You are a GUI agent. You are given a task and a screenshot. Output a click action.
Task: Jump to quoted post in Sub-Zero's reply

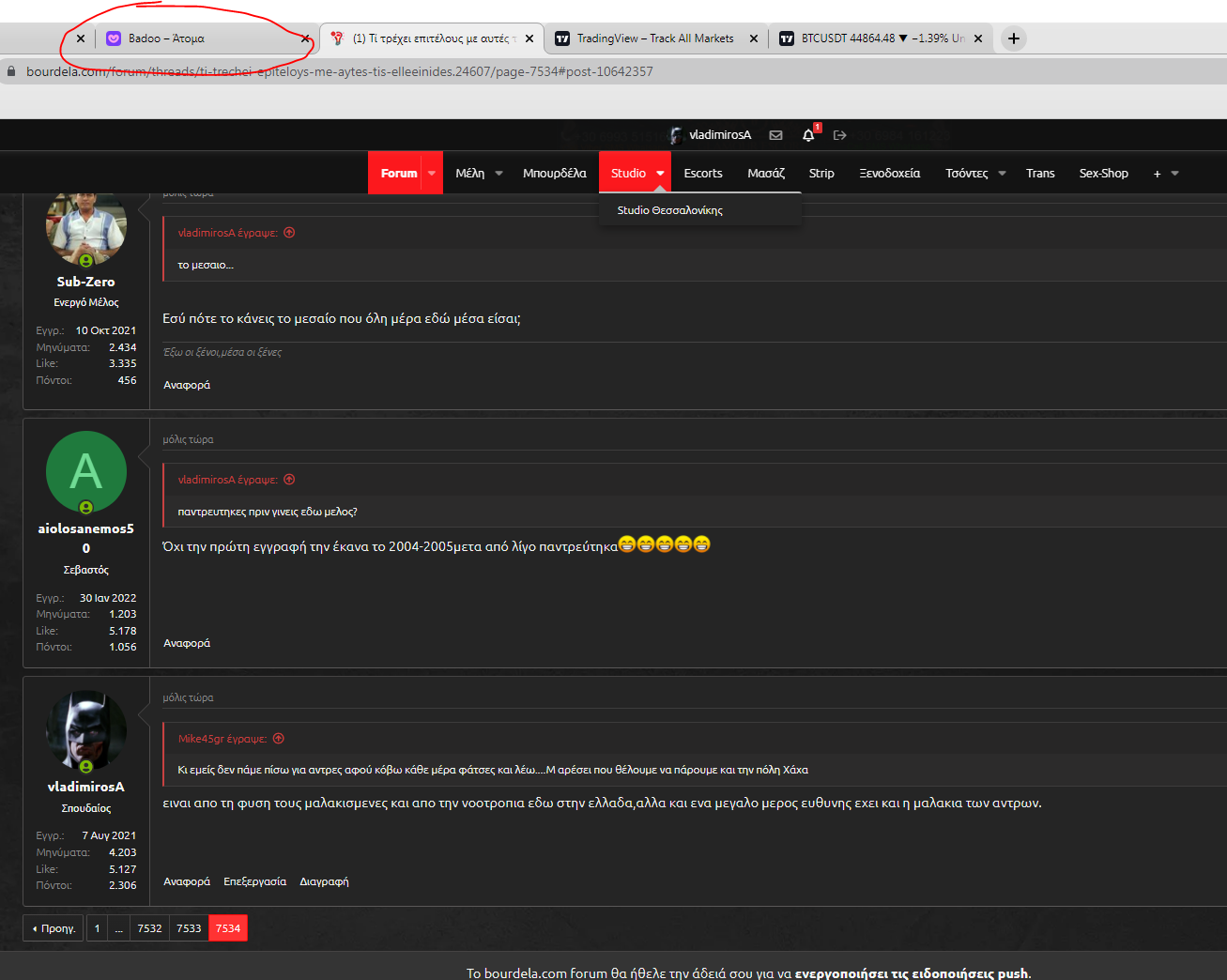(x=289, y=233)
